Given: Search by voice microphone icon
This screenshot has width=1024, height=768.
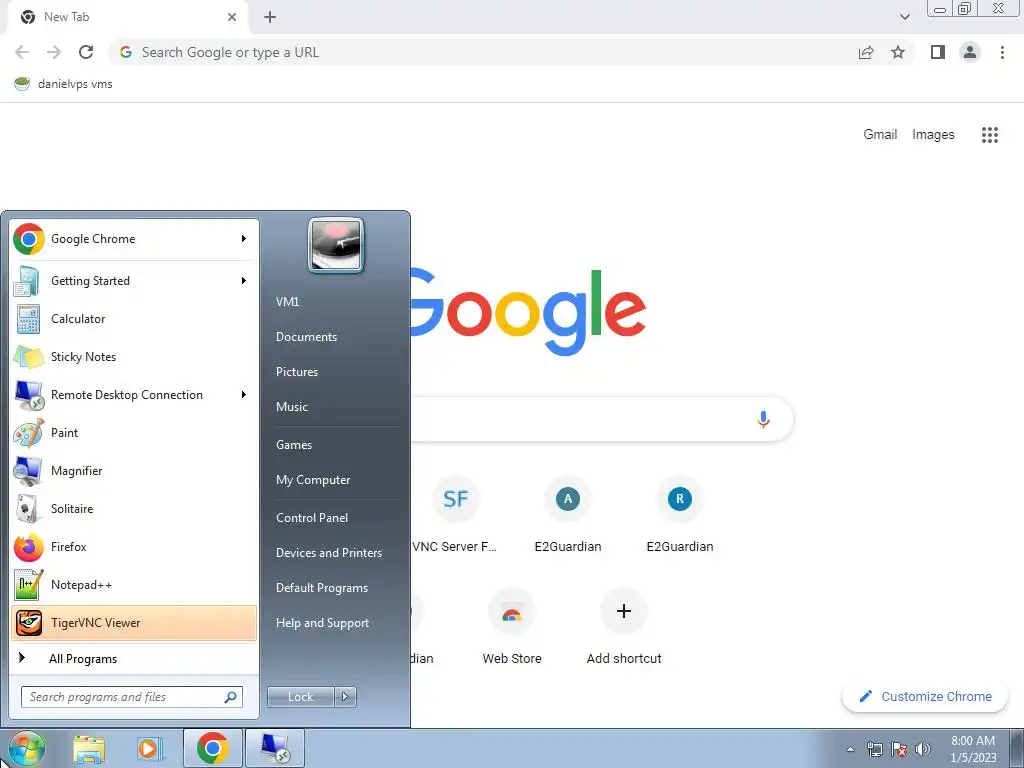Looking at the screenshot, I should [763, 419].
